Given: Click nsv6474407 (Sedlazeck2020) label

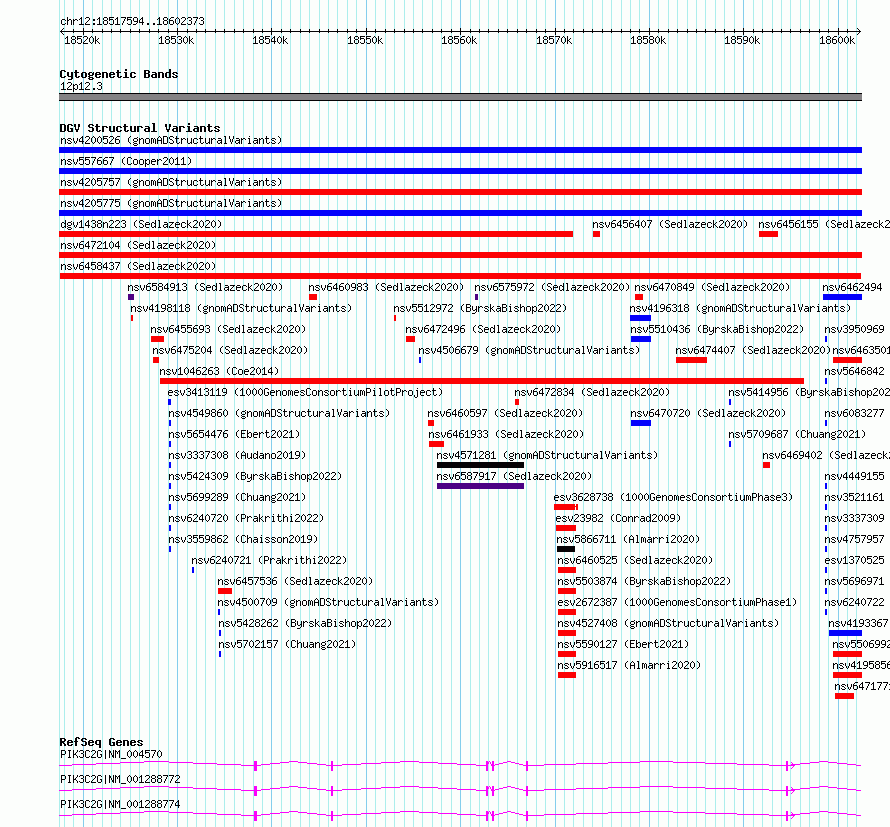Looking at the screenshot, I should point(753,350).
